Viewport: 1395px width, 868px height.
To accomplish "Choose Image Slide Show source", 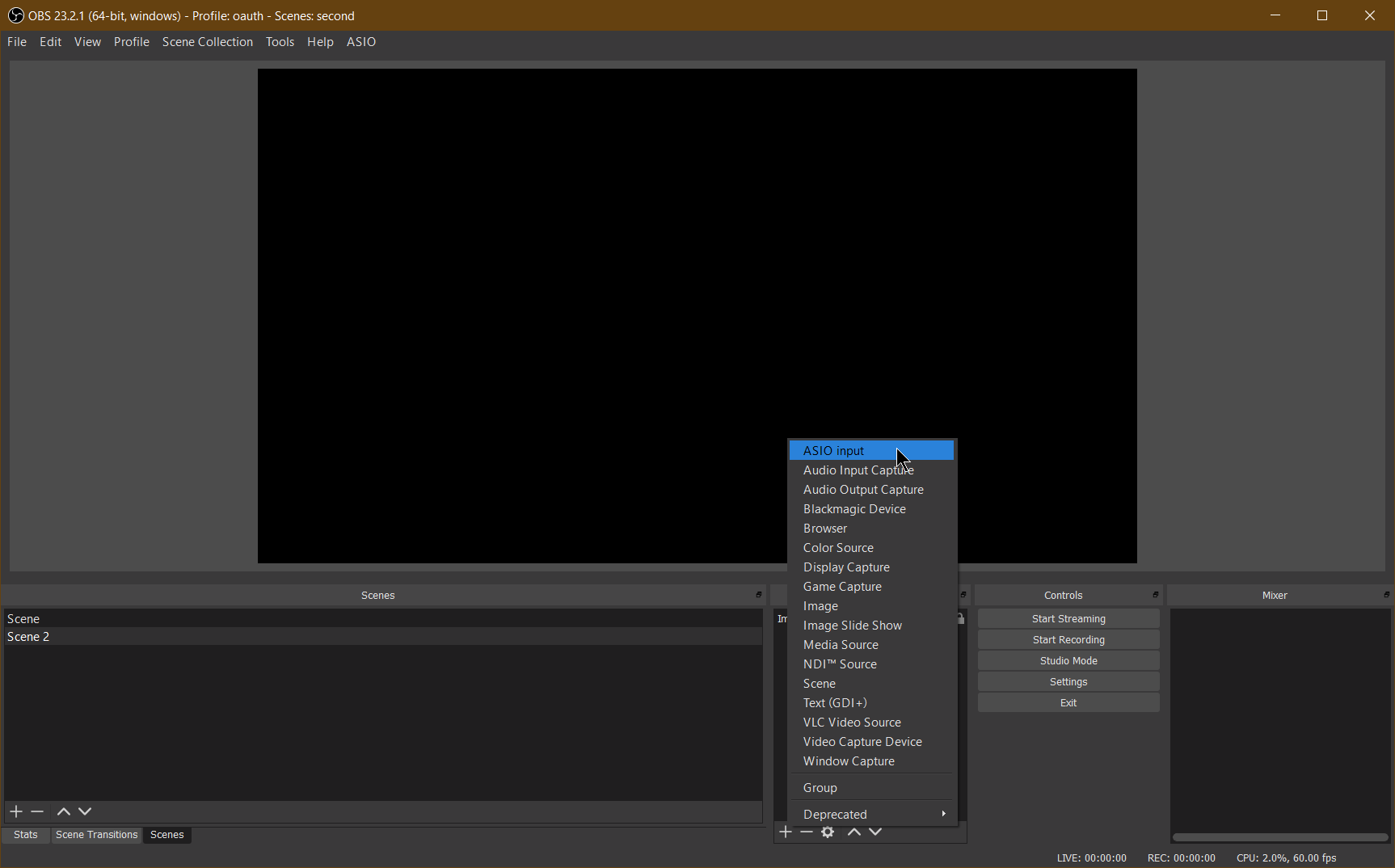I will (872, 626).
